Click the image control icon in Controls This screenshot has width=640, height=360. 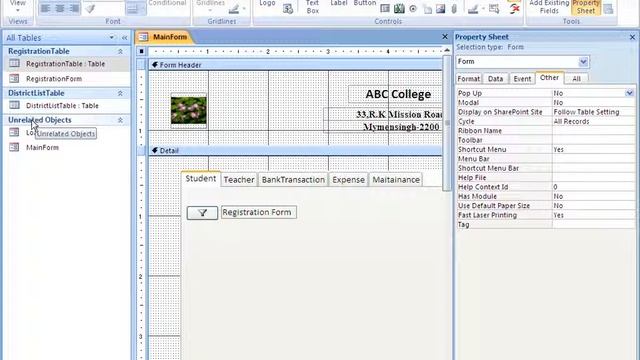441,8
